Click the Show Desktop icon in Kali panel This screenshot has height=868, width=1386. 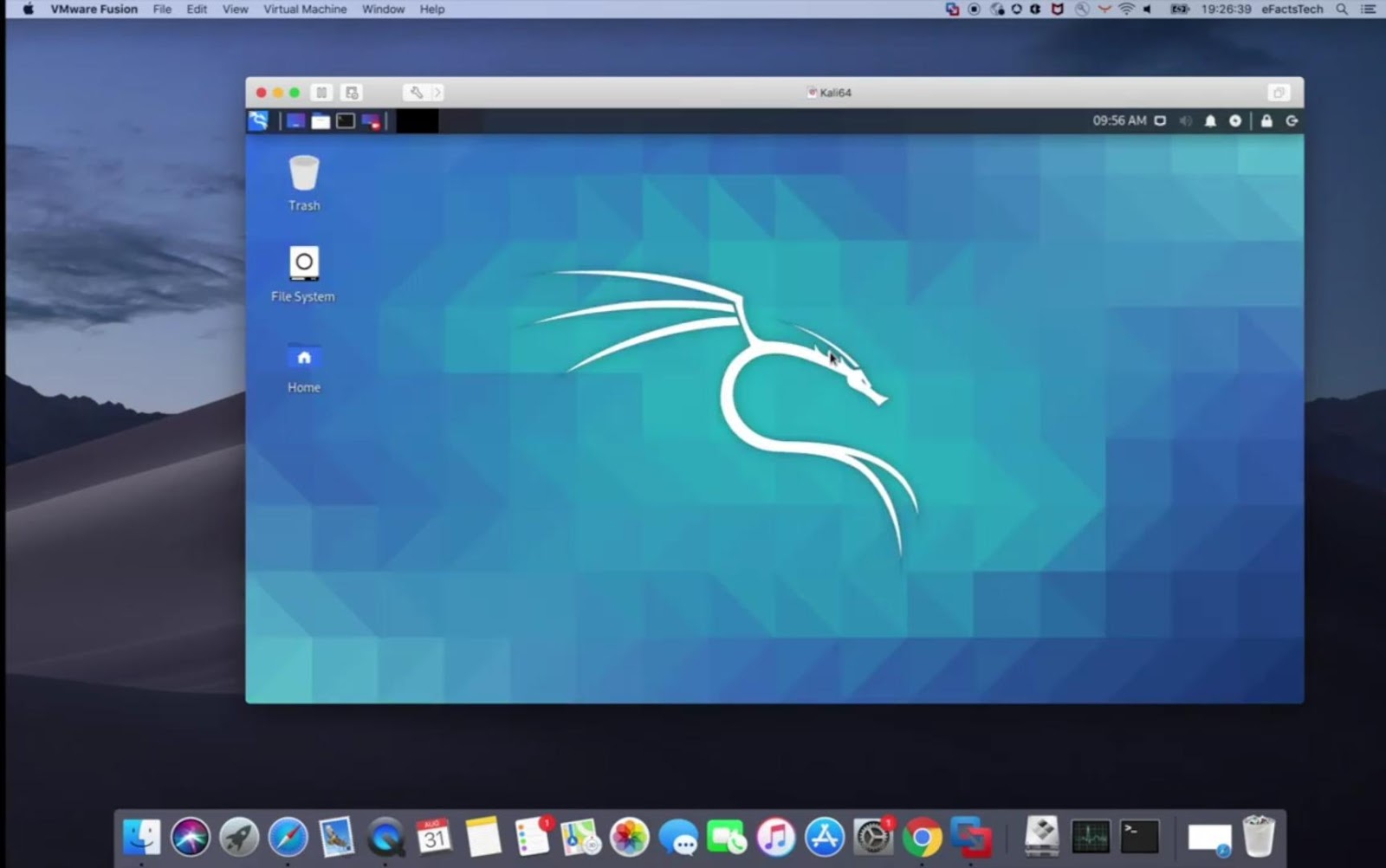click(x=296, y=120)
